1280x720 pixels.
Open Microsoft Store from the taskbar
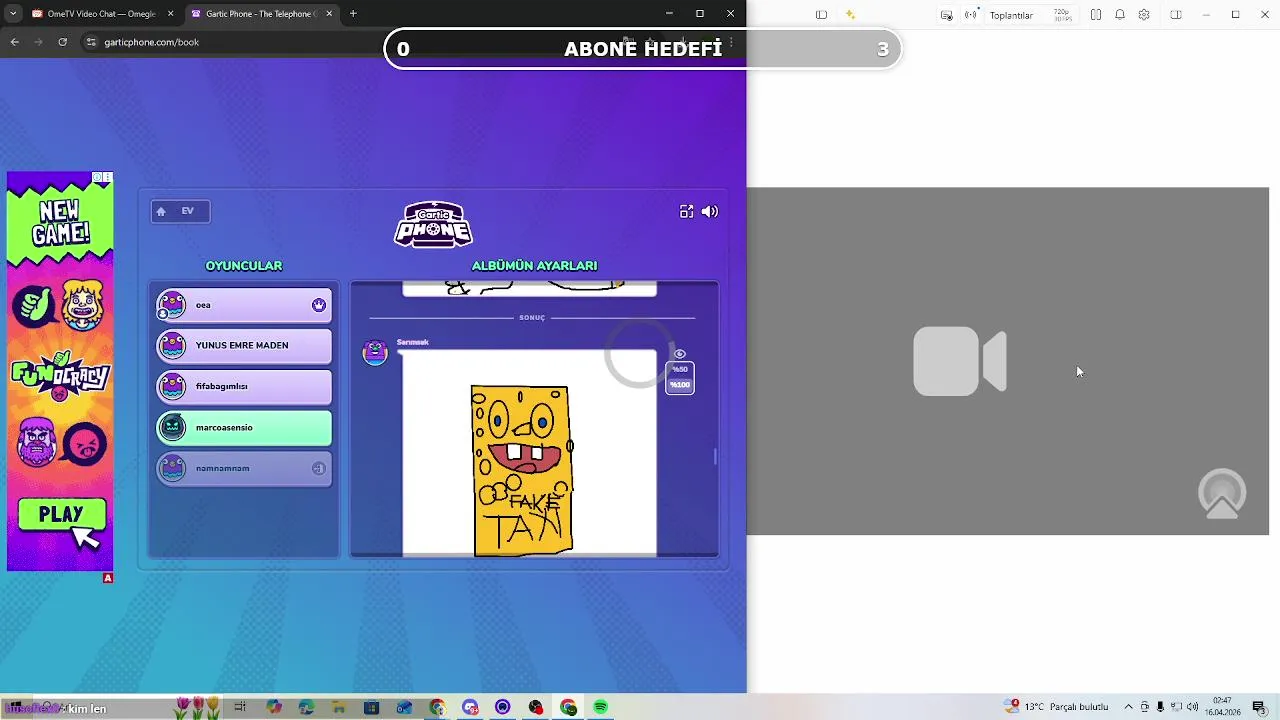click(x=372, y=707)
